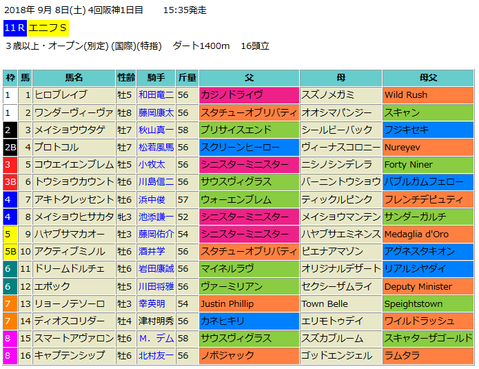This screenshot has height=369, width=479.
Task: Click the 斤量 column header
Action: click(187, 78)
